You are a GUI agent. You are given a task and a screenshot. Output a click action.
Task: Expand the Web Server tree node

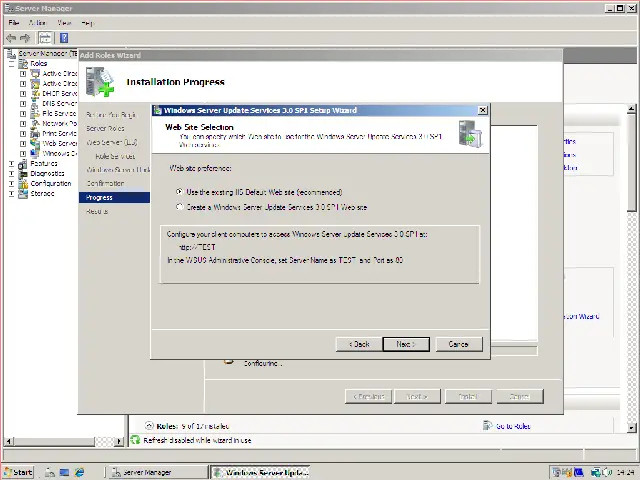(x=23, y=144)
